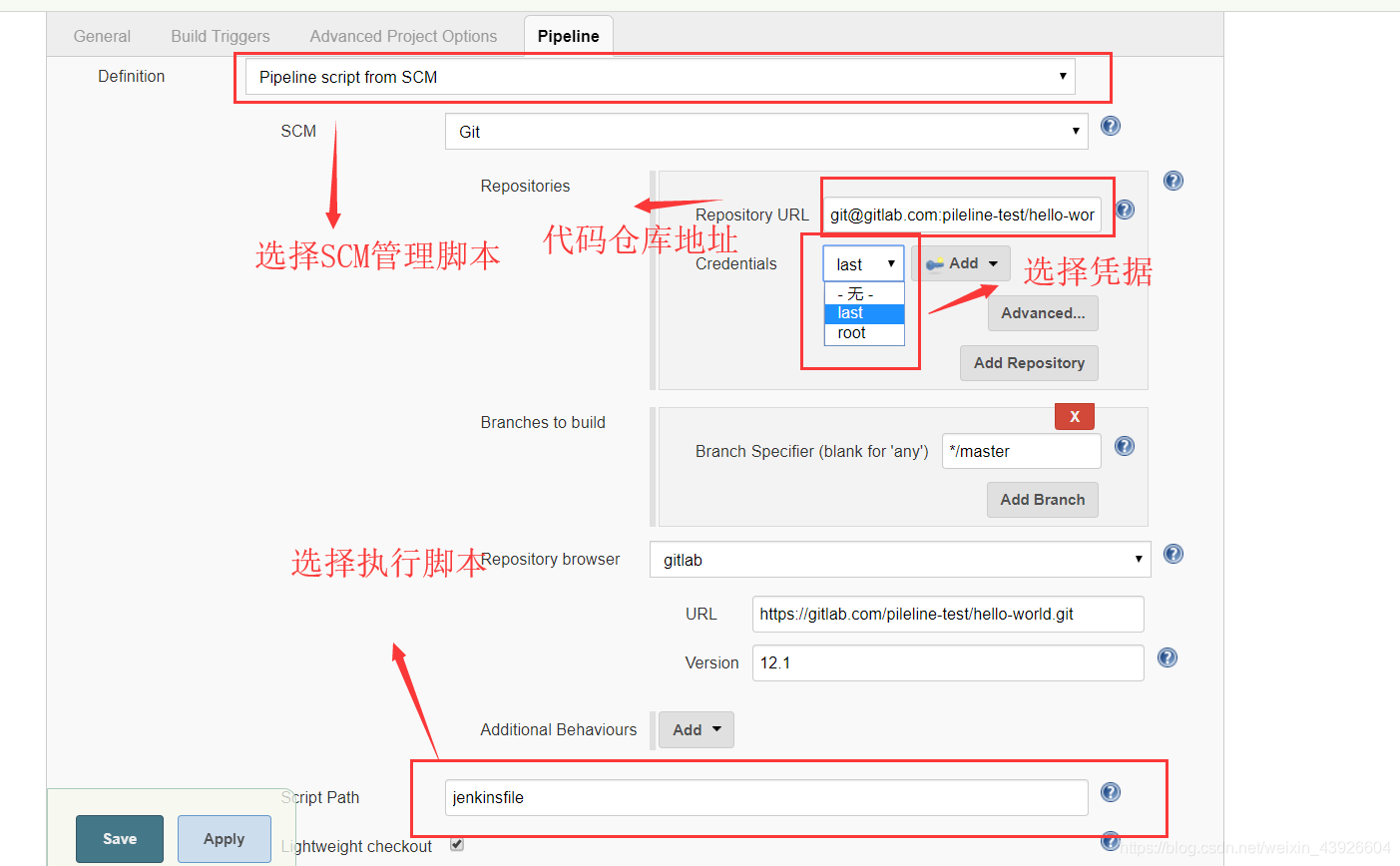Click Add Branch button
This screenshot has height=866, width=1400.
pyautogui.click(x=1043, y=500)
